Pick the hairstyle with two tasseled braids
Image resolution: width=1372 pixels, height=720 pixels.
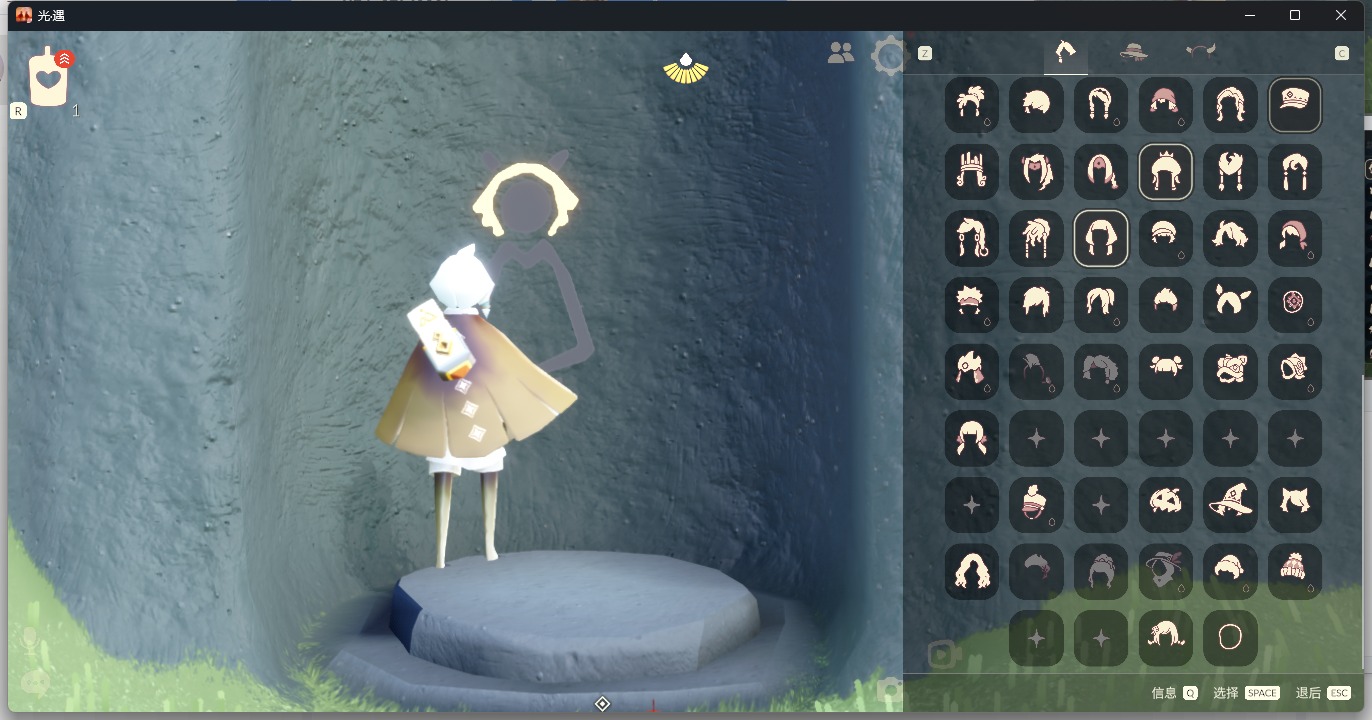[1230, 171]
